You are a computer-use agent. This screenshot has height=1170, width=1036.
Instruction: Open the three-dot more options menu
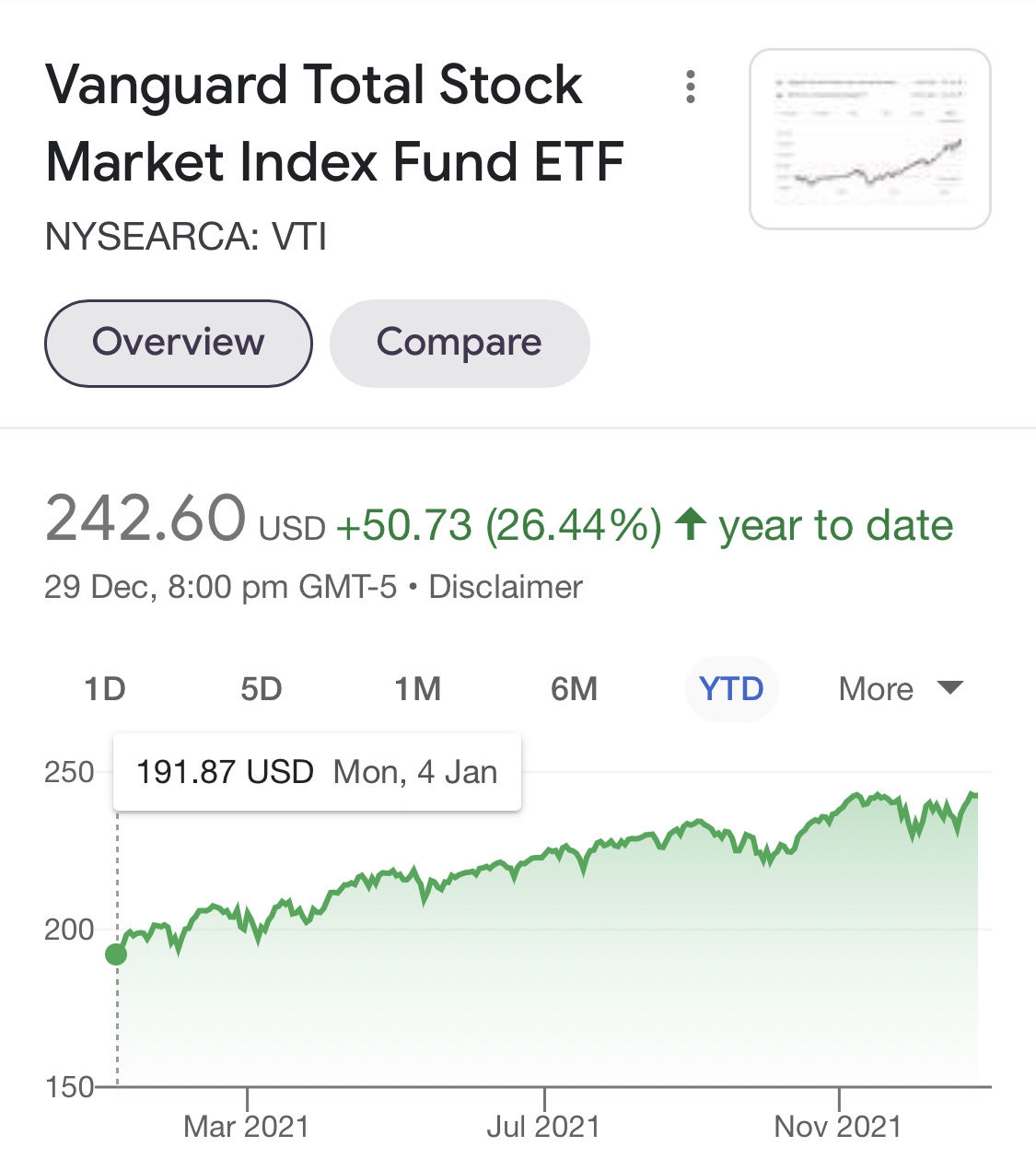[690, 87]
